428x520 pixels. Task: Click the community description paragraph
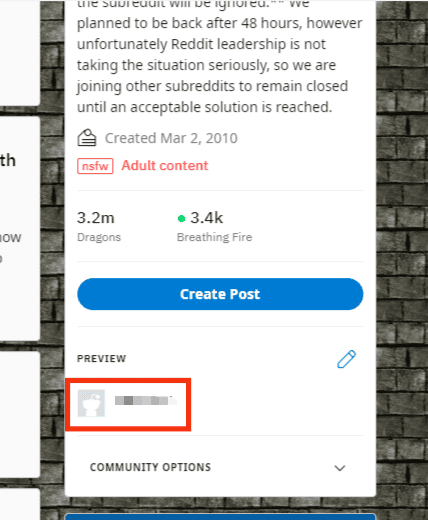tap(220, 58)
